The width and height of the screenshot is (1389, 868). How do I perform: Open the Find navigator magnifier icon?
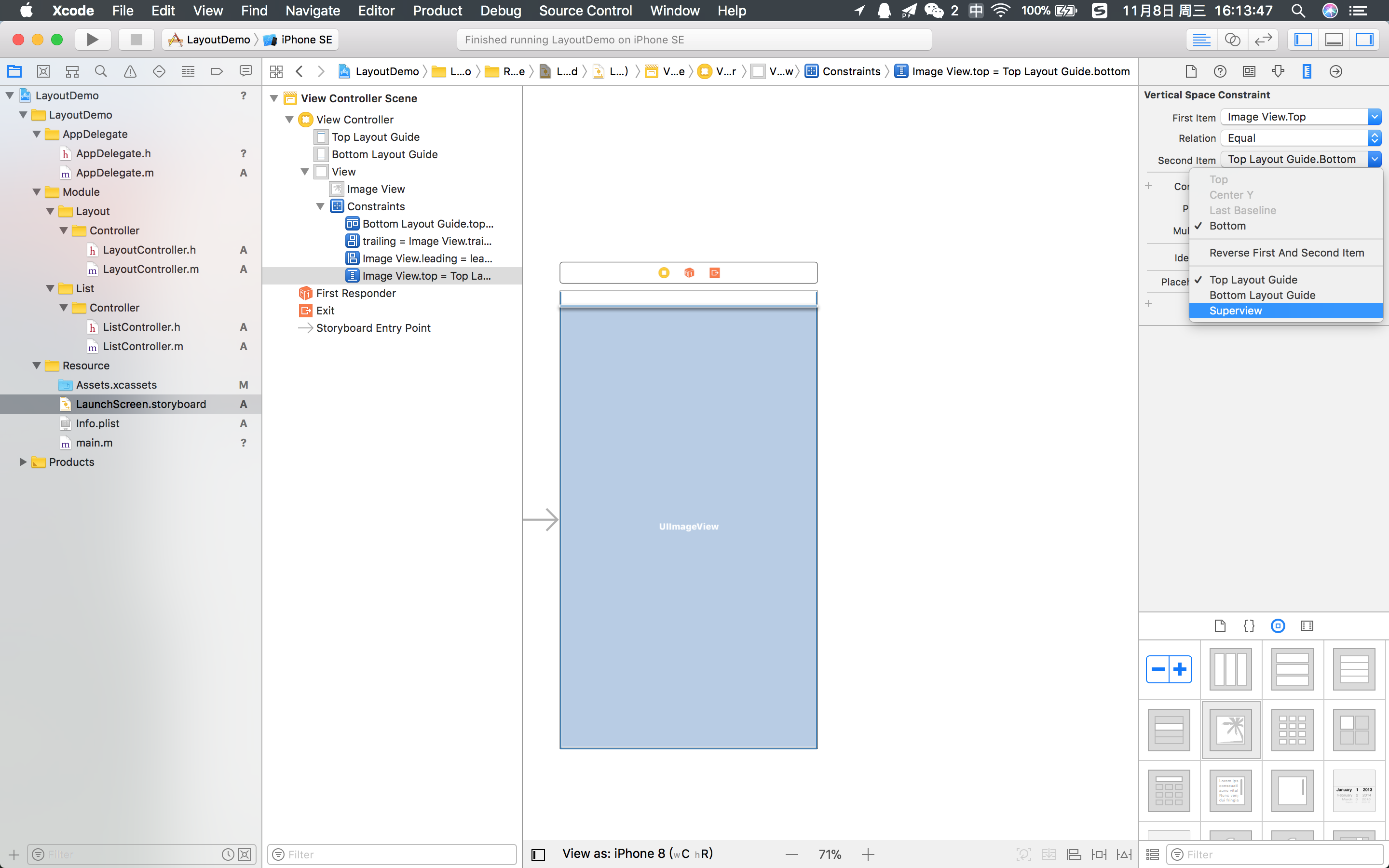[101, 71]
